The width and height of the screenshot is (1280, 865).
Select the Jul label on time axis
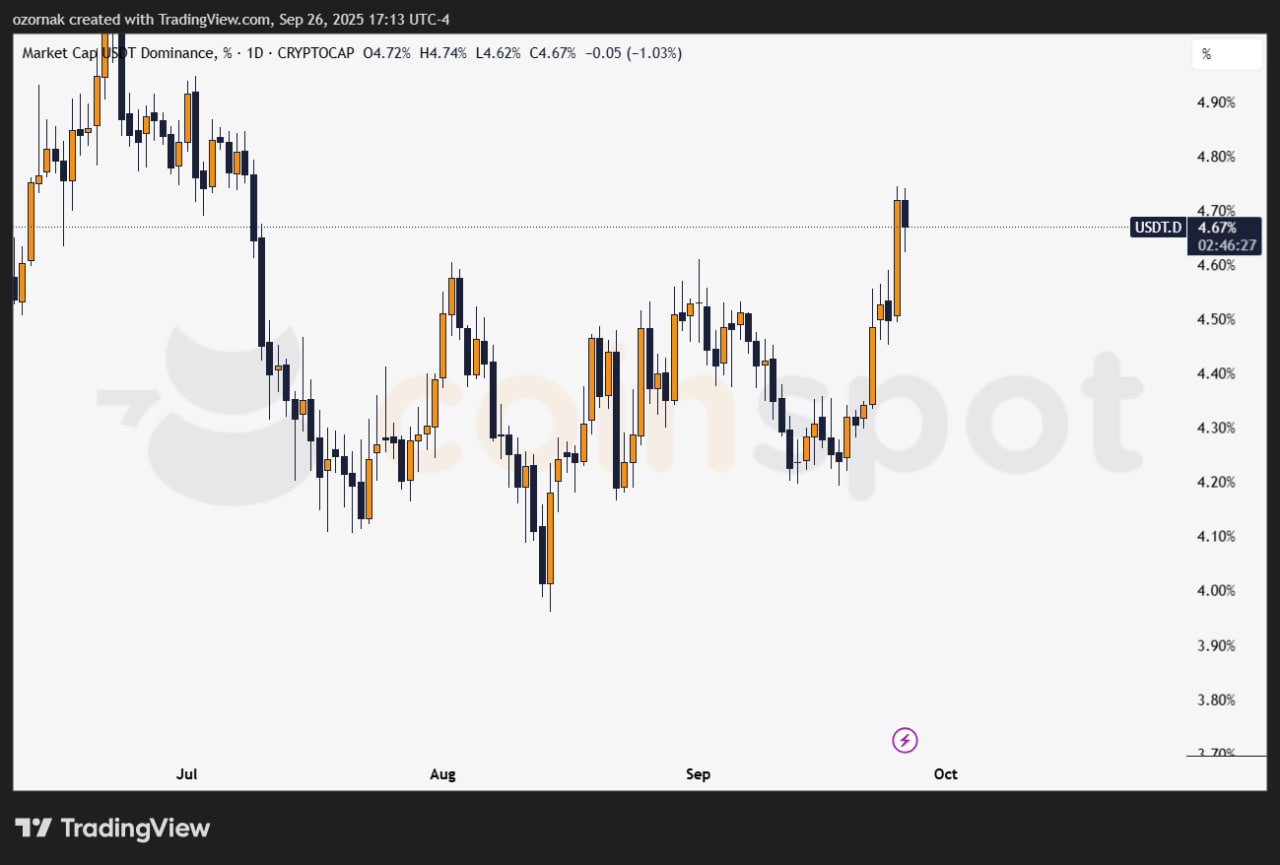tap(186, 774)
